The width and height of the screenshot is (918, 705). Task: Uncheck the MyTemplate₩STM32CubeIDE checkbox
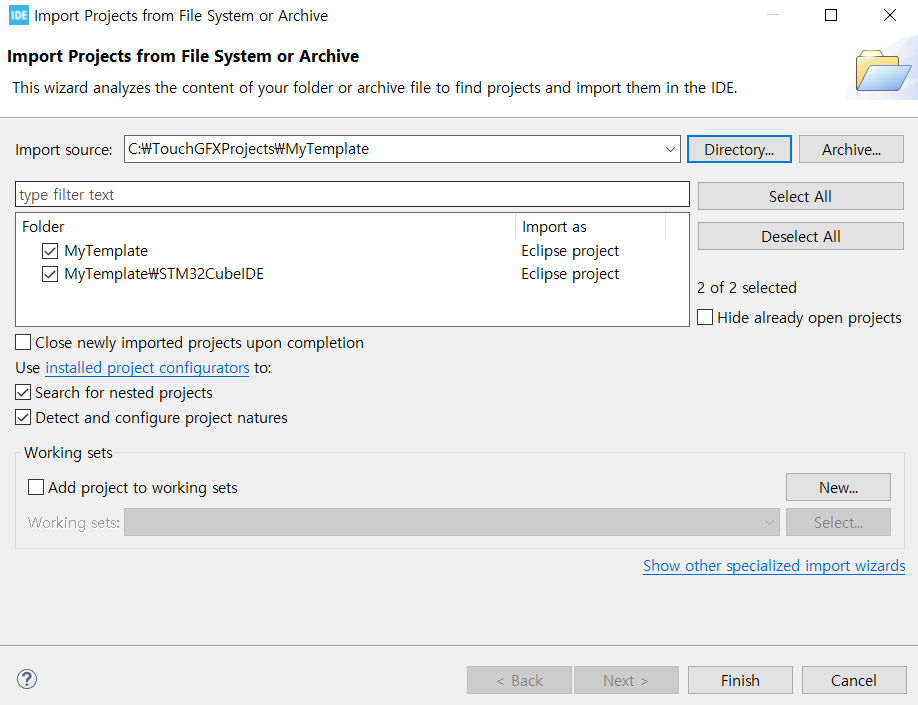(x=50, y=274)
